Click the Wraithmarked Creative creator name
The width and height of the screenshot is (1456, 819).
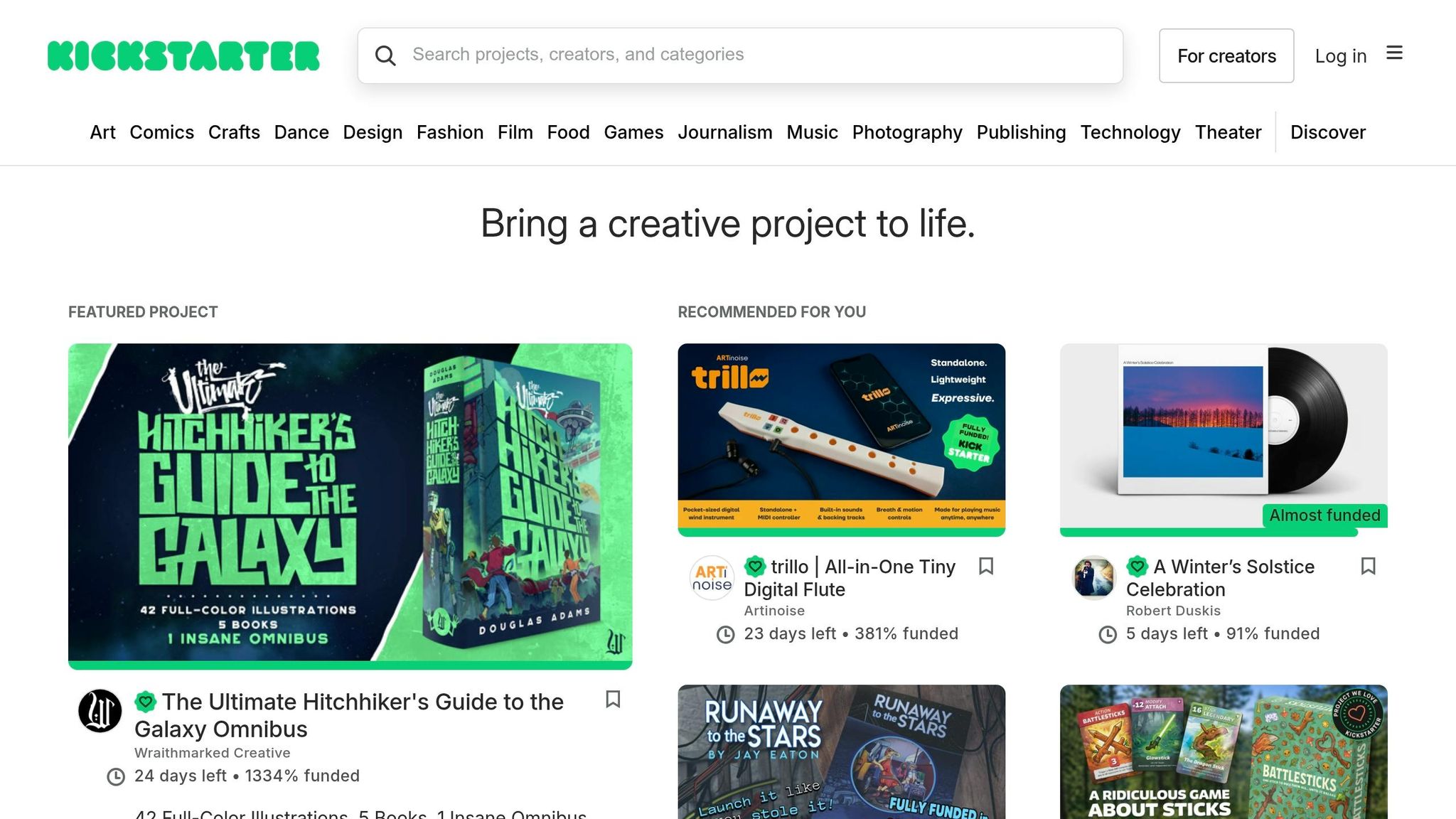(212, 753)
